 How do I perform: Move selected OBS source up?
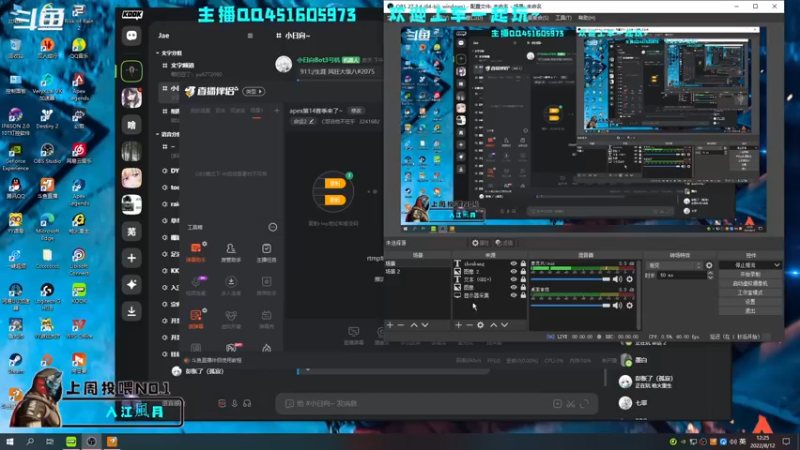493,325
